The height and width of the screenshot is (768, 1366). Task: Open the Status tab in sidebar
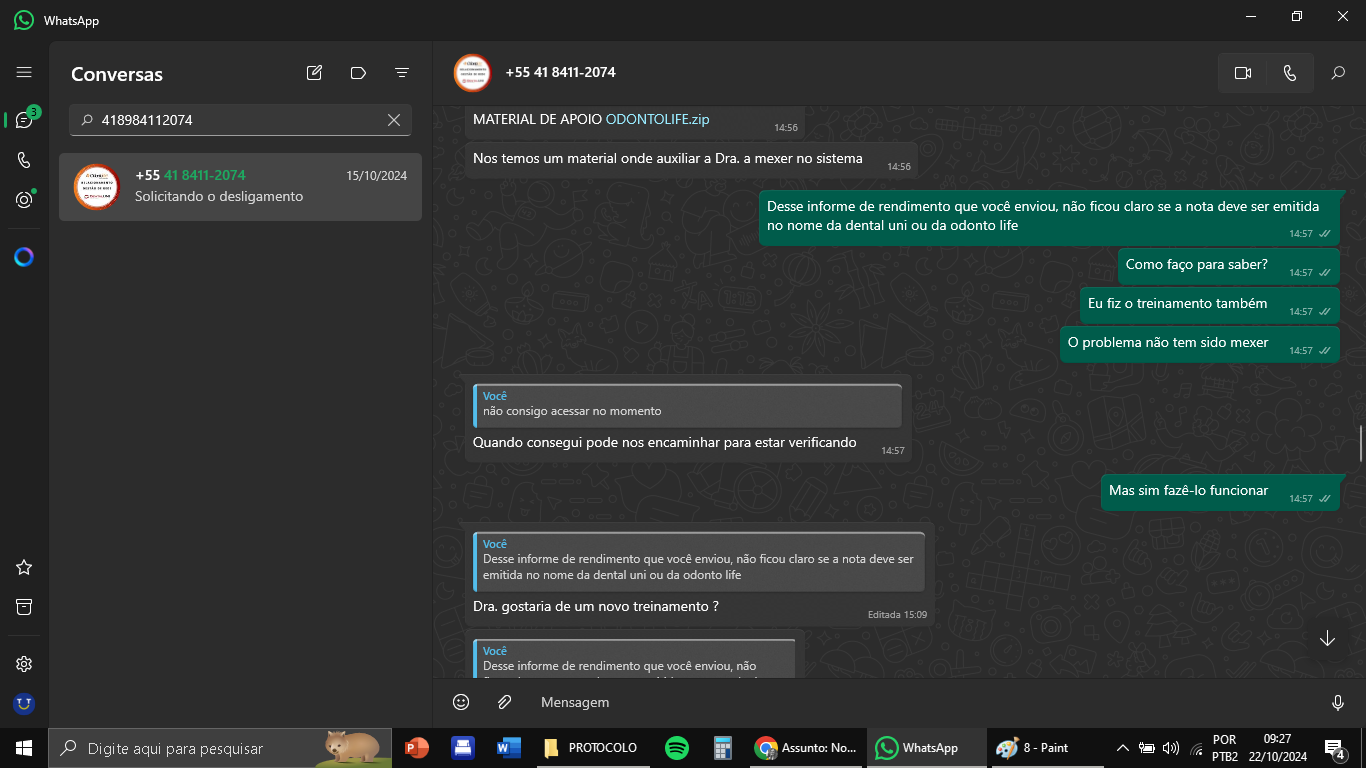click(24, 200)
